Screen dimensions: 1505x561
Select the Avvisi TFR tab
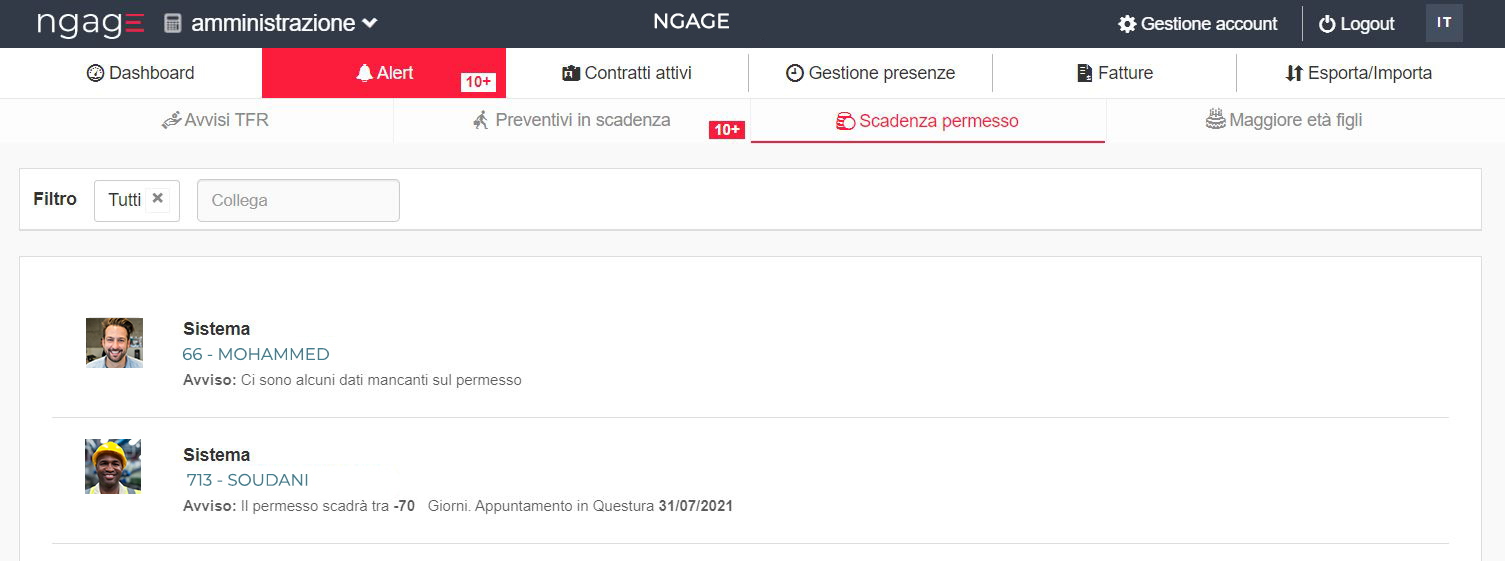(215, 120)
